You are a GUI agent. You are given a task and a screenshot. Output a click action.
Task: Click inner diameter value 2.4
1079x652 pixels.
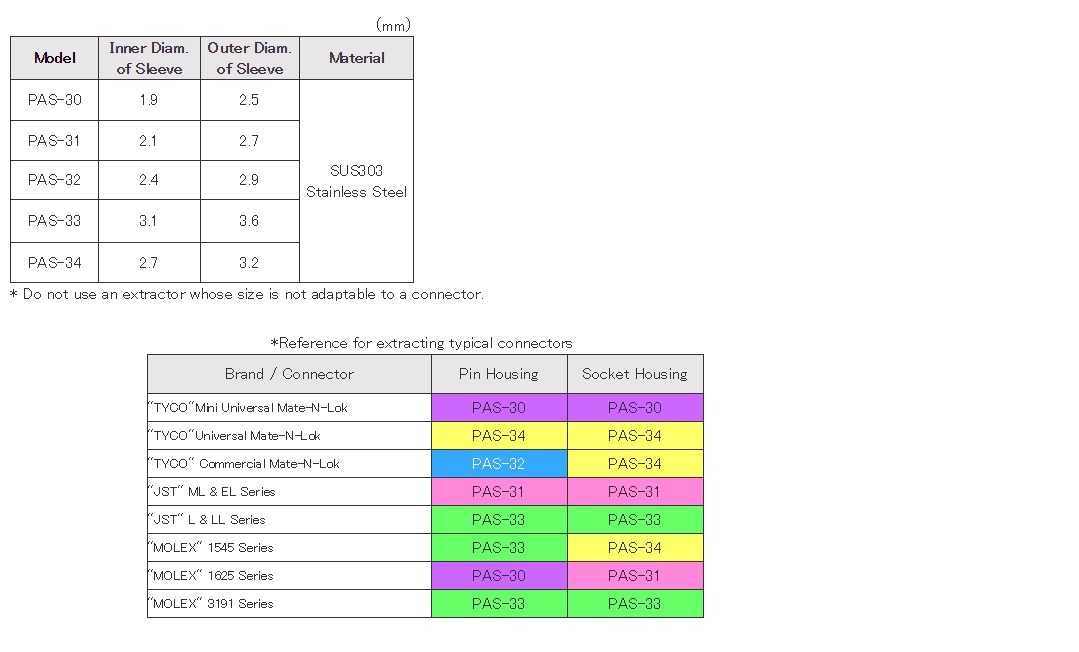pos(149,180)
